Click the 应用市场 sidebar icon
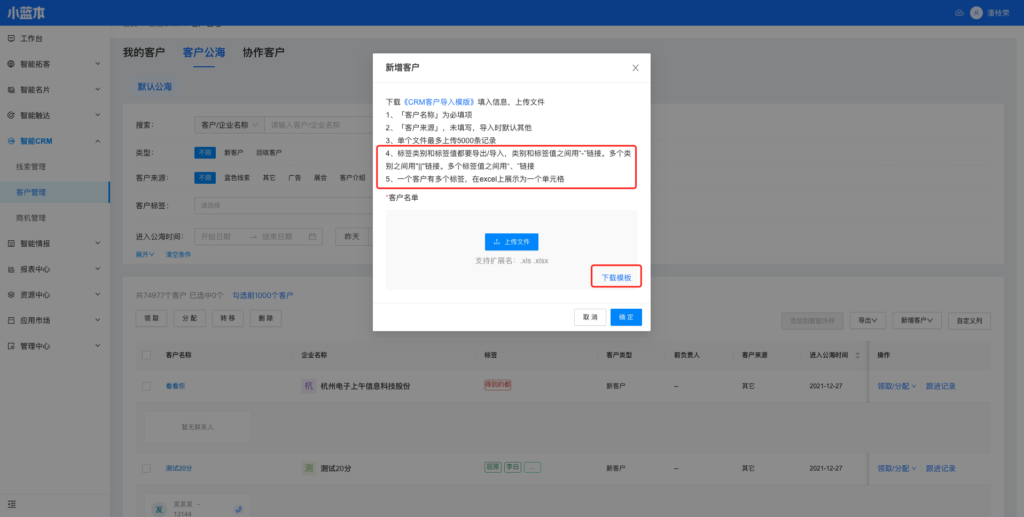 (x=11, y=321)
